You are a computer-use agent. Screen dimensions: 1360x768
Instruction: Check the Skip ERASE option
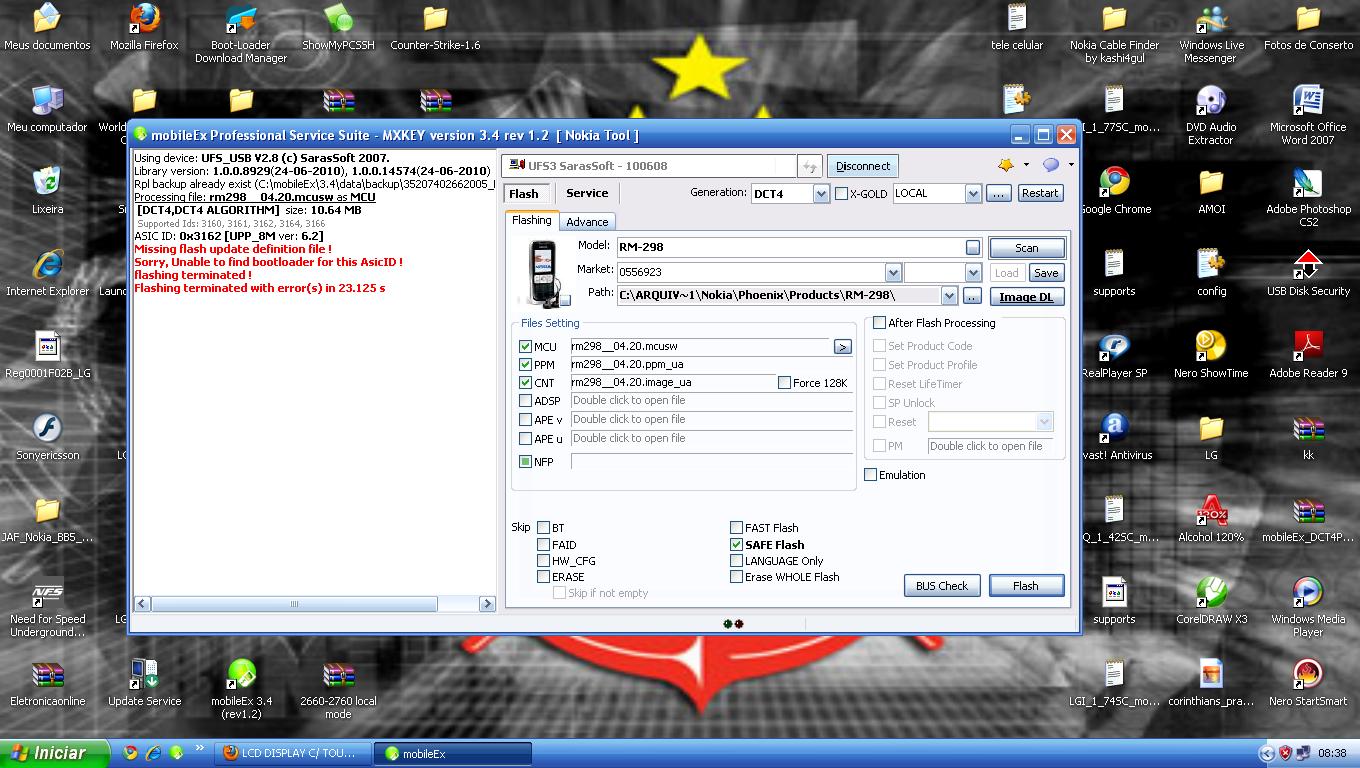click(x=543, y=577)
